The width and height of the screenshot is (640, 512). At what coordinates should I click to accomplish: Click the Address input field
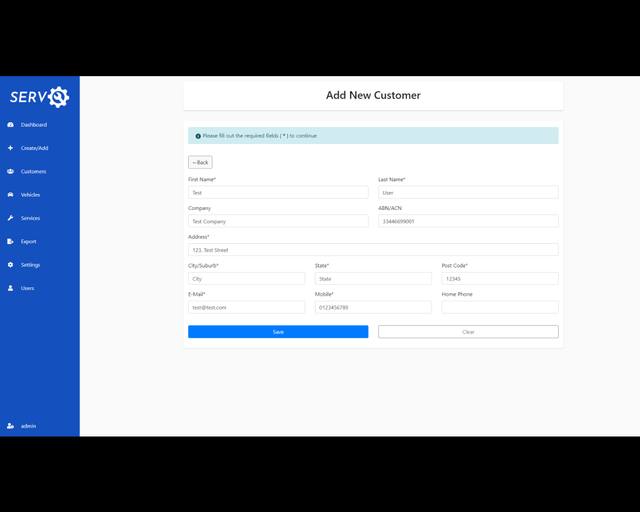click(373, 250)
